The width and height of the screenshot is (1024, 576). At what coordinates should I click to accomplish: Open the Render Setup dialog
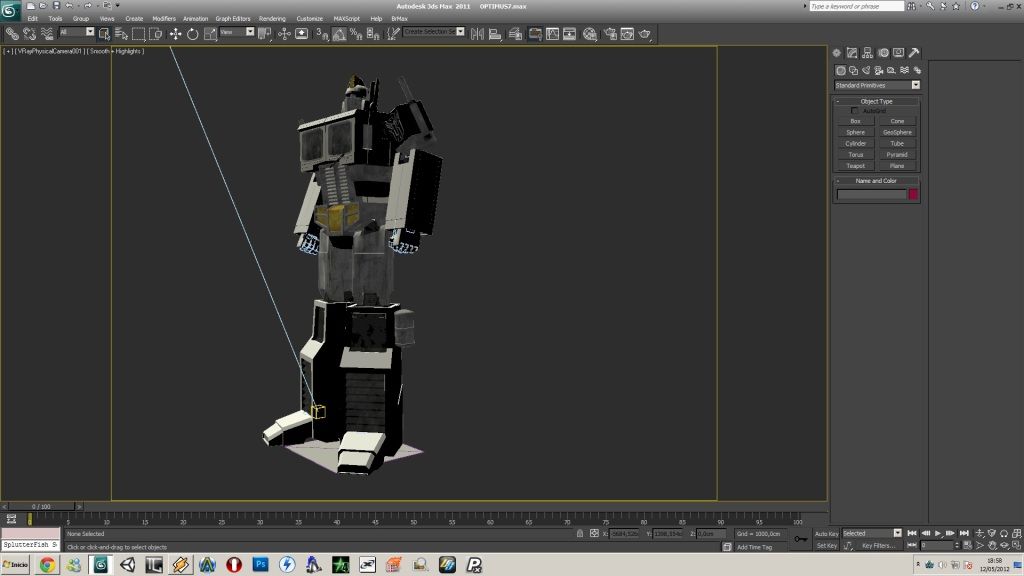[x=610, y=34]
